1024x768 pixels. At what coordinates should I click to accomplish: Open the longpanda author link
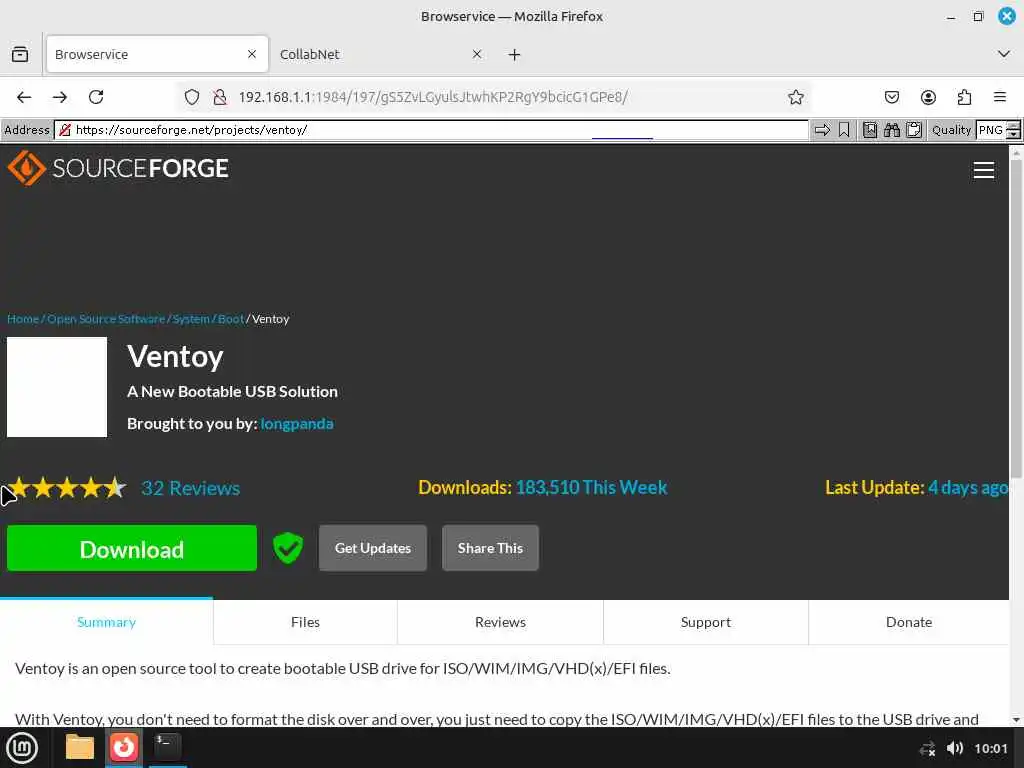coord(296,424)
